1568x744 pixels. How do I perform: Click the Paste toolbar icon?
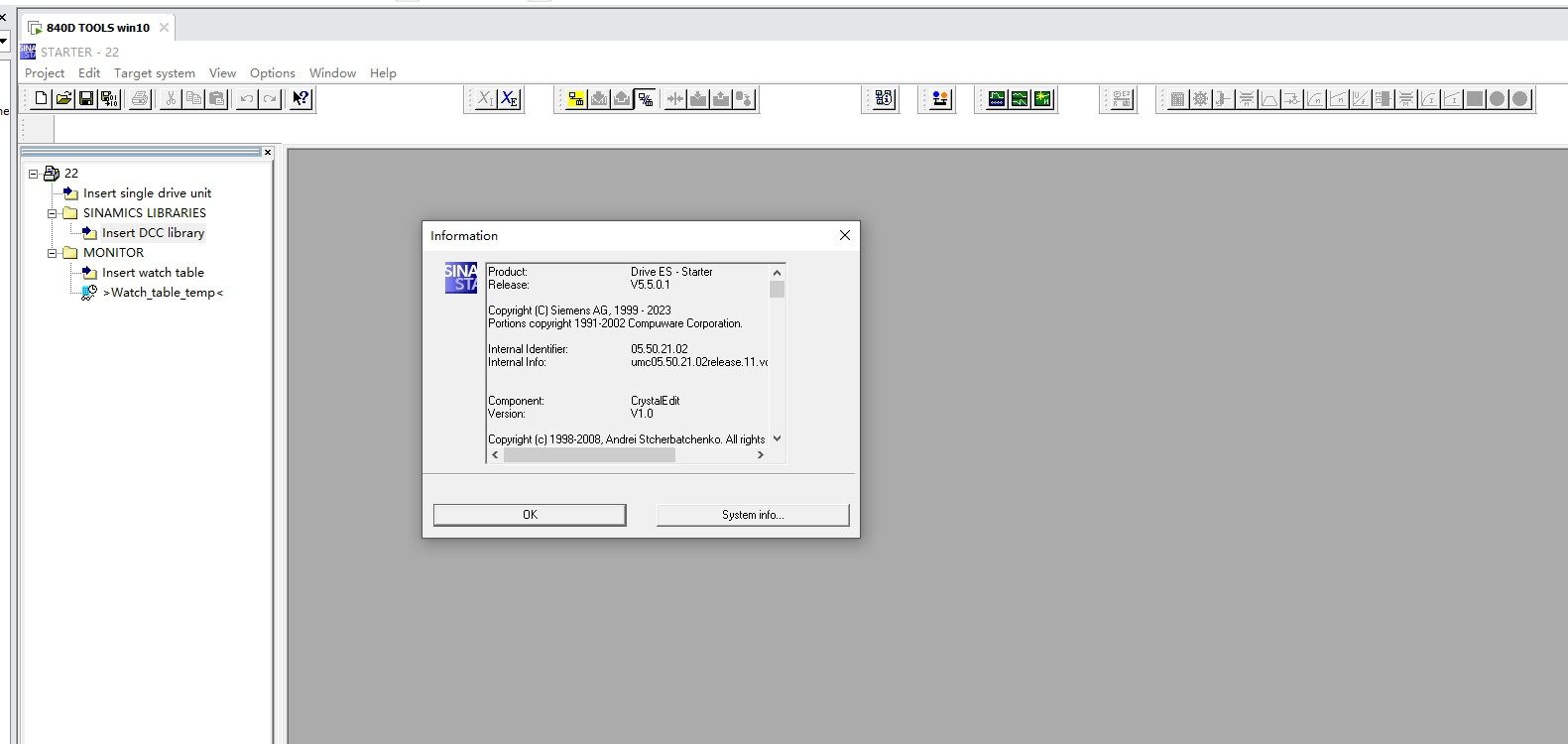[216, 98]
